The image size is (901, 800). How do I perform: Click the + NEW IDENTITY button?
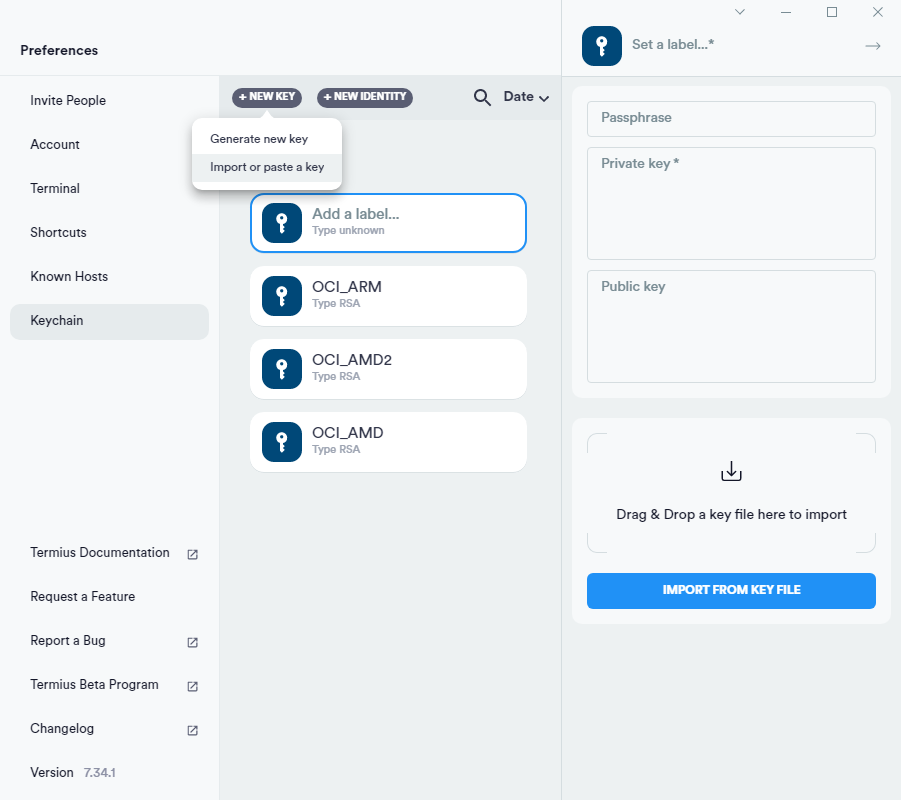365,97
